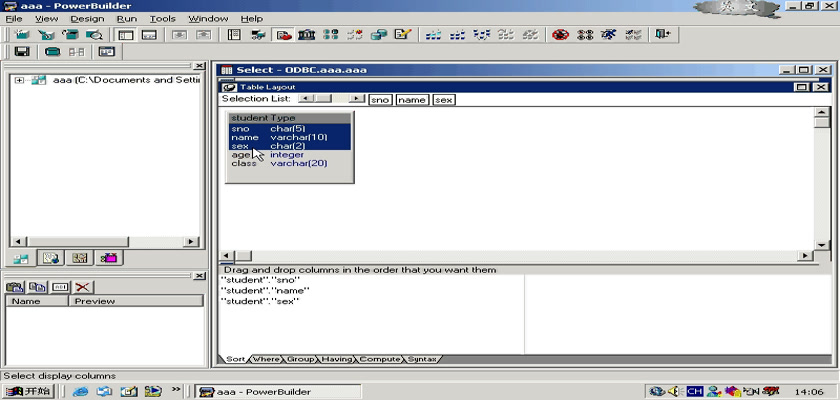Click Selection List right scroll arrow
Image resolution: width=840 pixels, height=400 pixels.
356,99
